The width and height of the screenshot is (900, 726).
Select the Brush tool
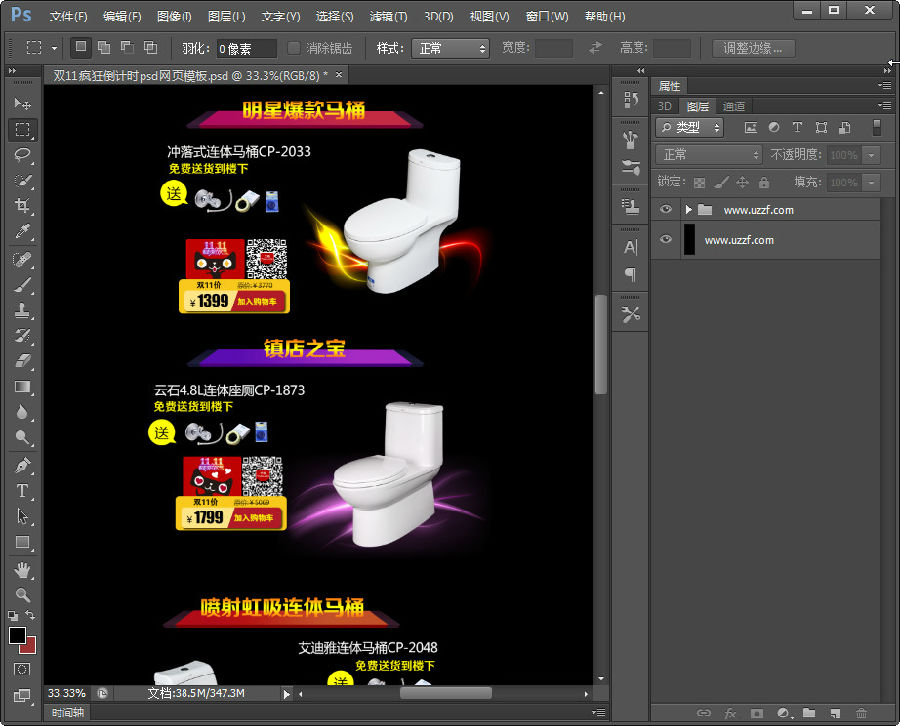point(22,285)
